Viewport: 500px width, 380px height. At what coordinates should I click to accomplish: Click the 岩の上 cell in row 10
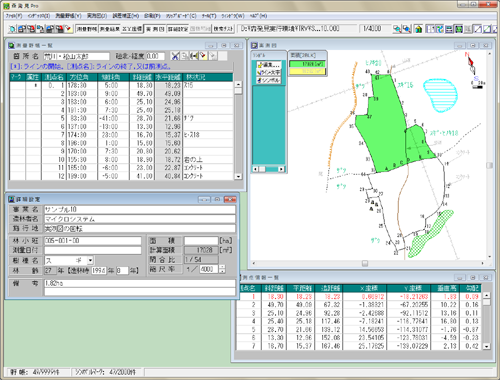[208, 160]
